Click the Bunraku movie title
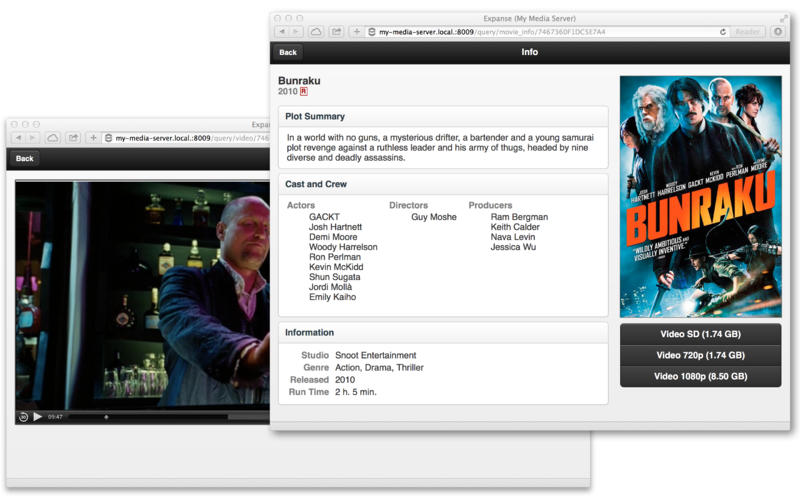The width and height of the screenshot is (800, 500). point(299,81)
